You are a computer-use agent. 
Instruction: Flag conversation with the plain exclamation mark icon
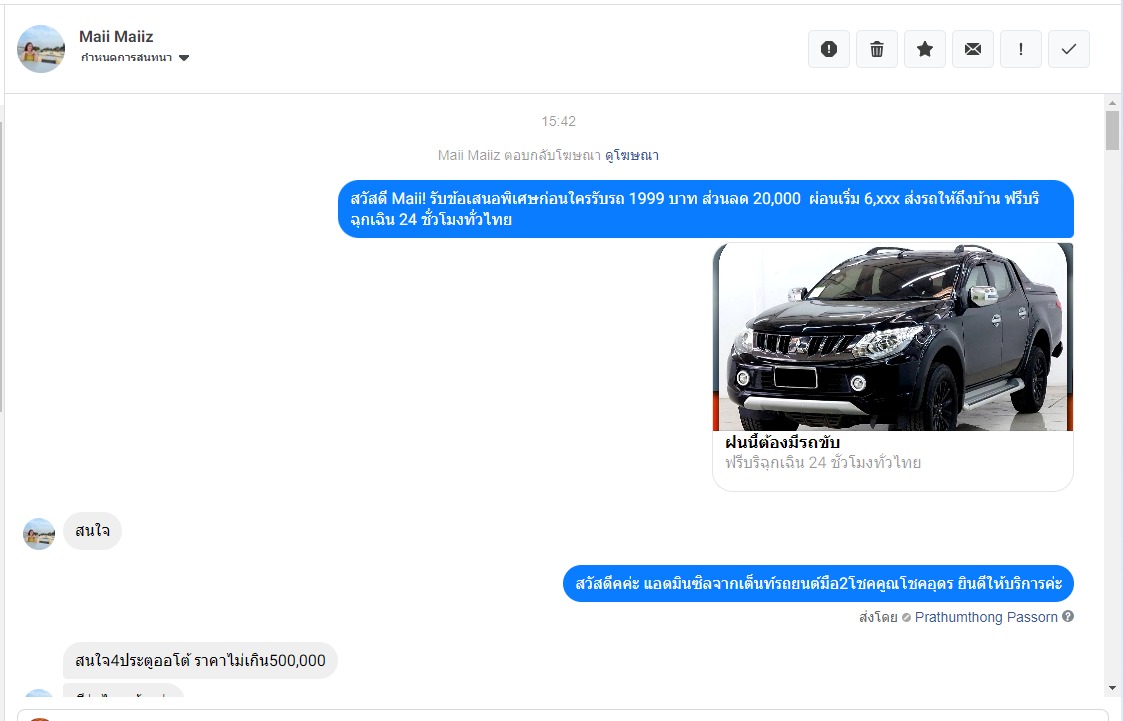pos(1020,49)
